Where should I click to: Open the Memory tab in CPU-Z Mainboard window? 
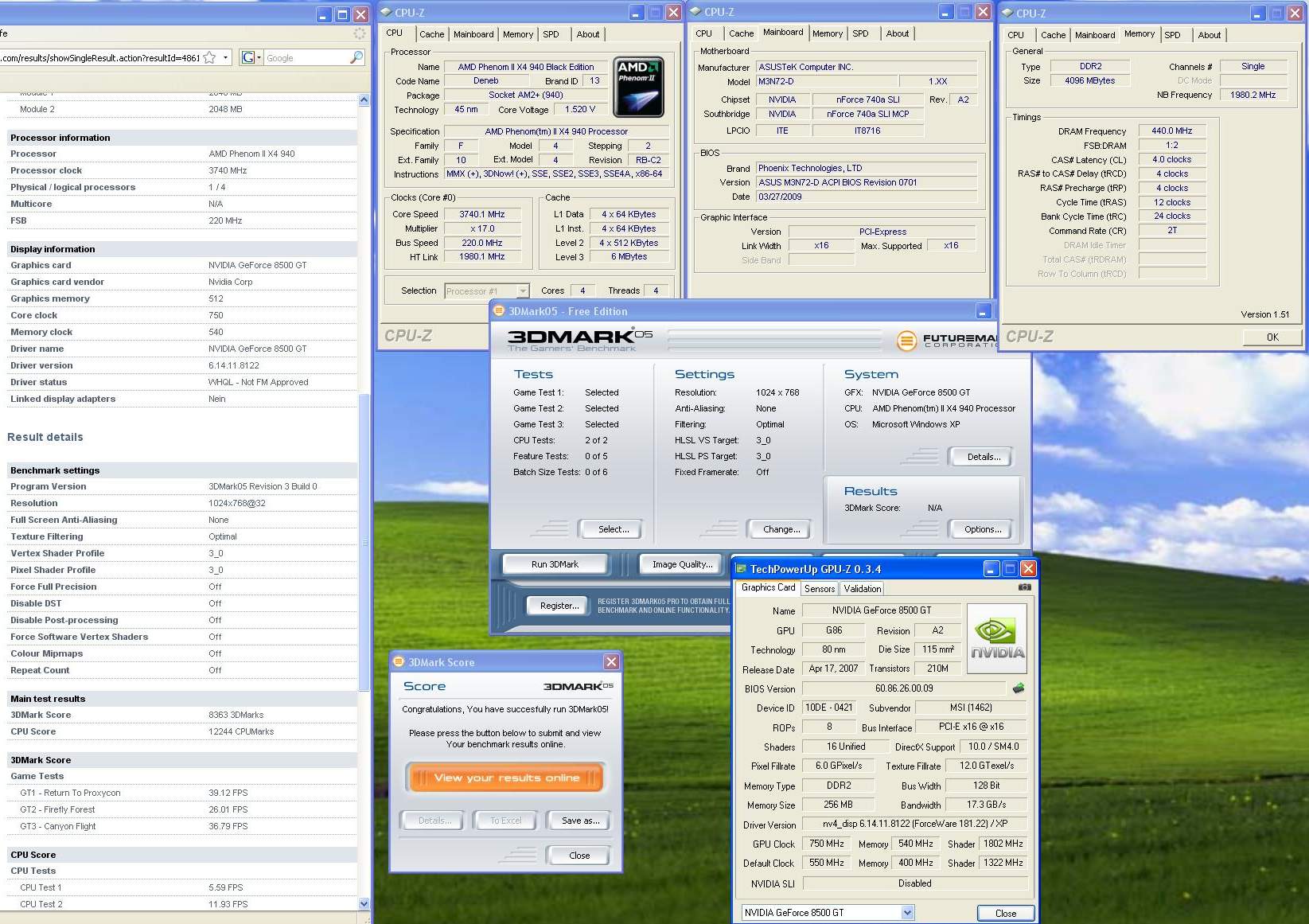pyautogui.click(x=827, y=33)
